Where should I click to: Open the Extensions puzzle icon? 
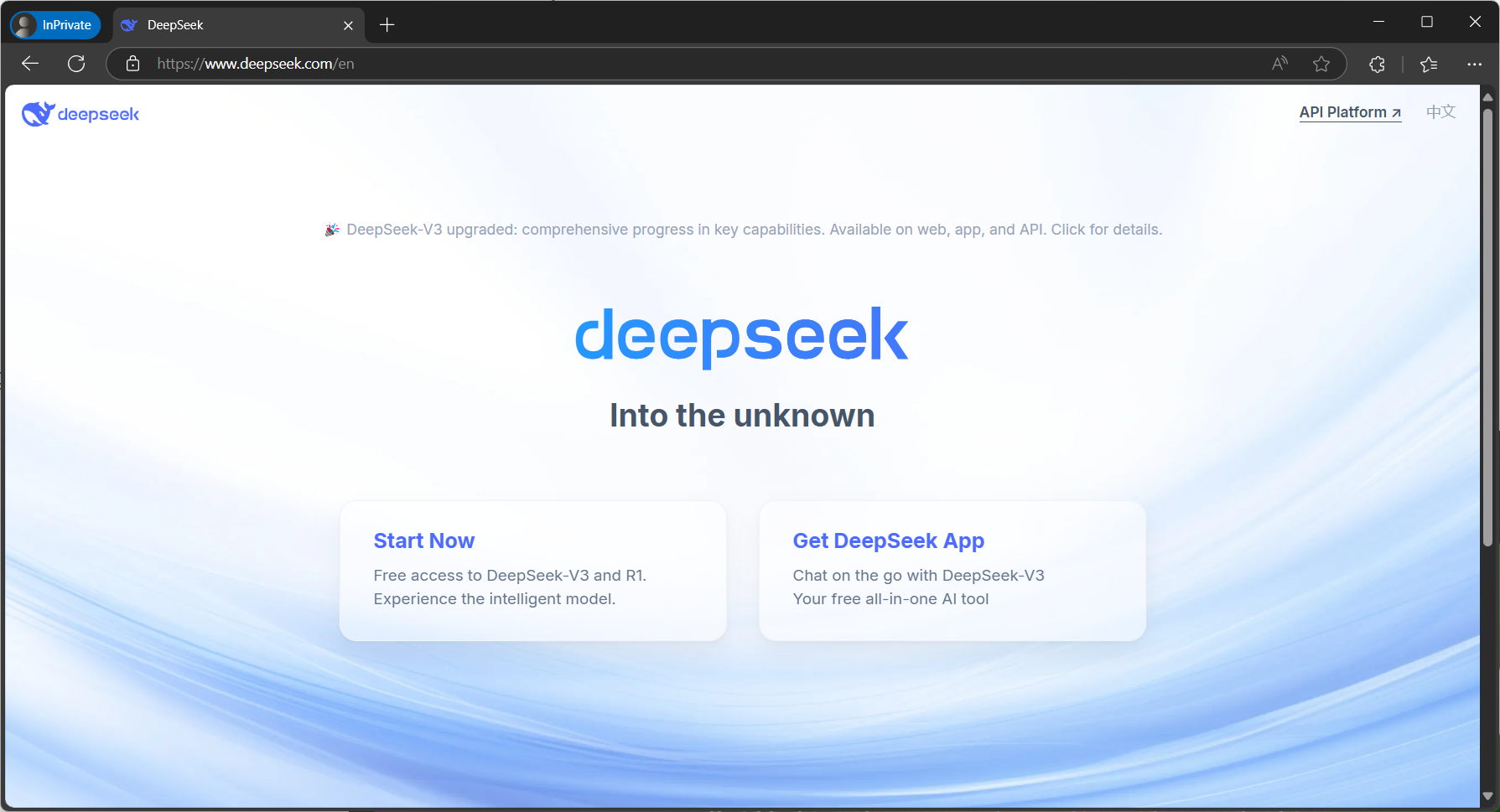coord(1377,64)
